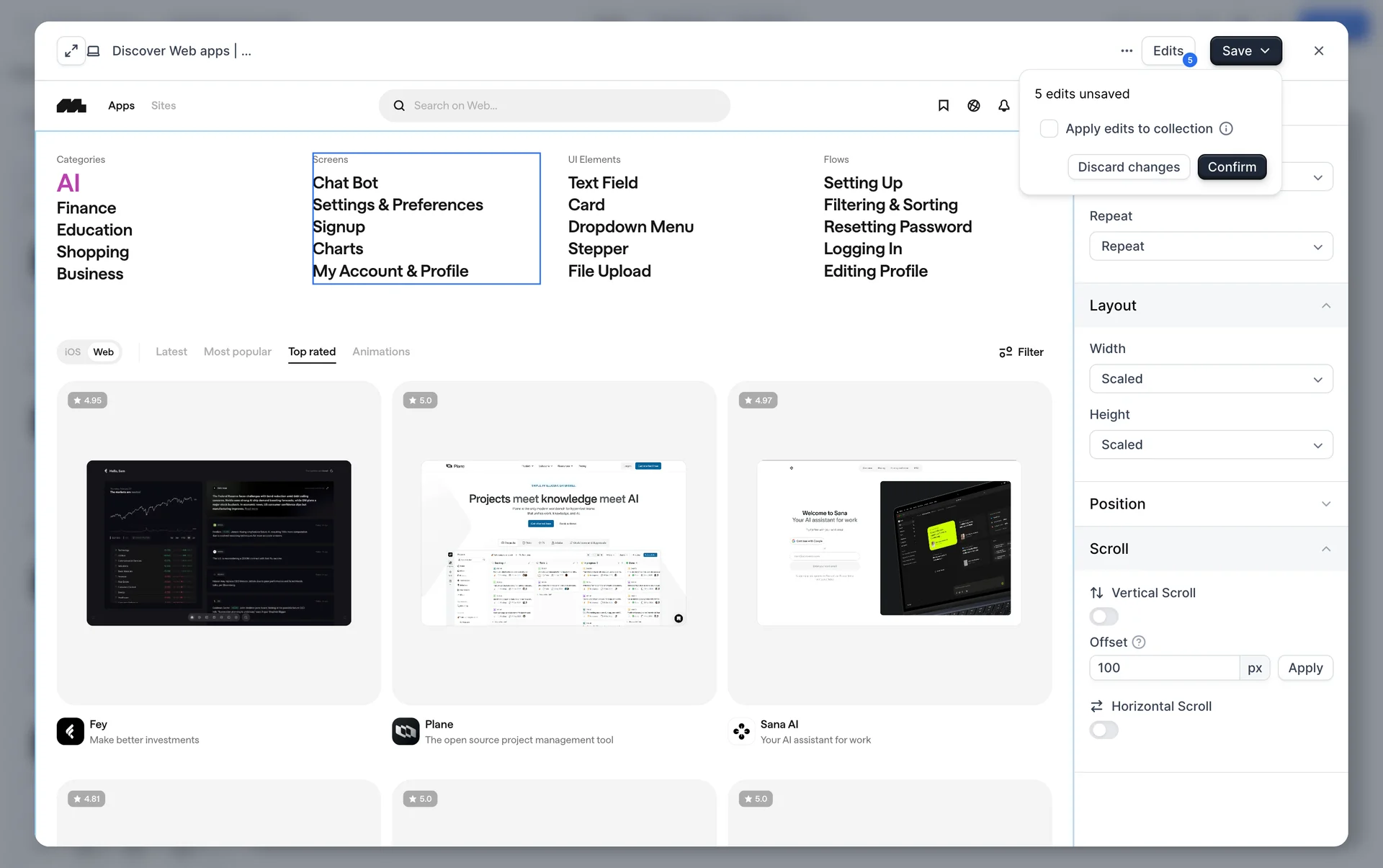Check Apply edits to collection checkbox
This screenshot has width=1383, height=868.
click(x=1049, y=129)
